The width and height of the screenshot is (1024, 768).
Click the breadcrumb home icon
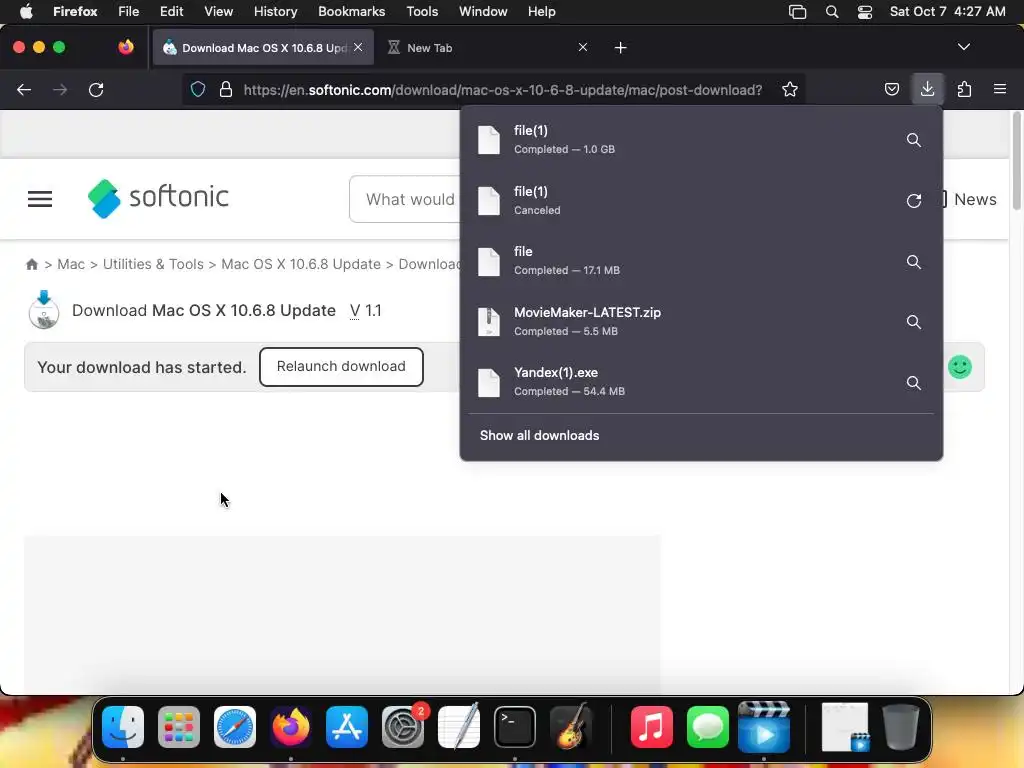pos(31,264)
